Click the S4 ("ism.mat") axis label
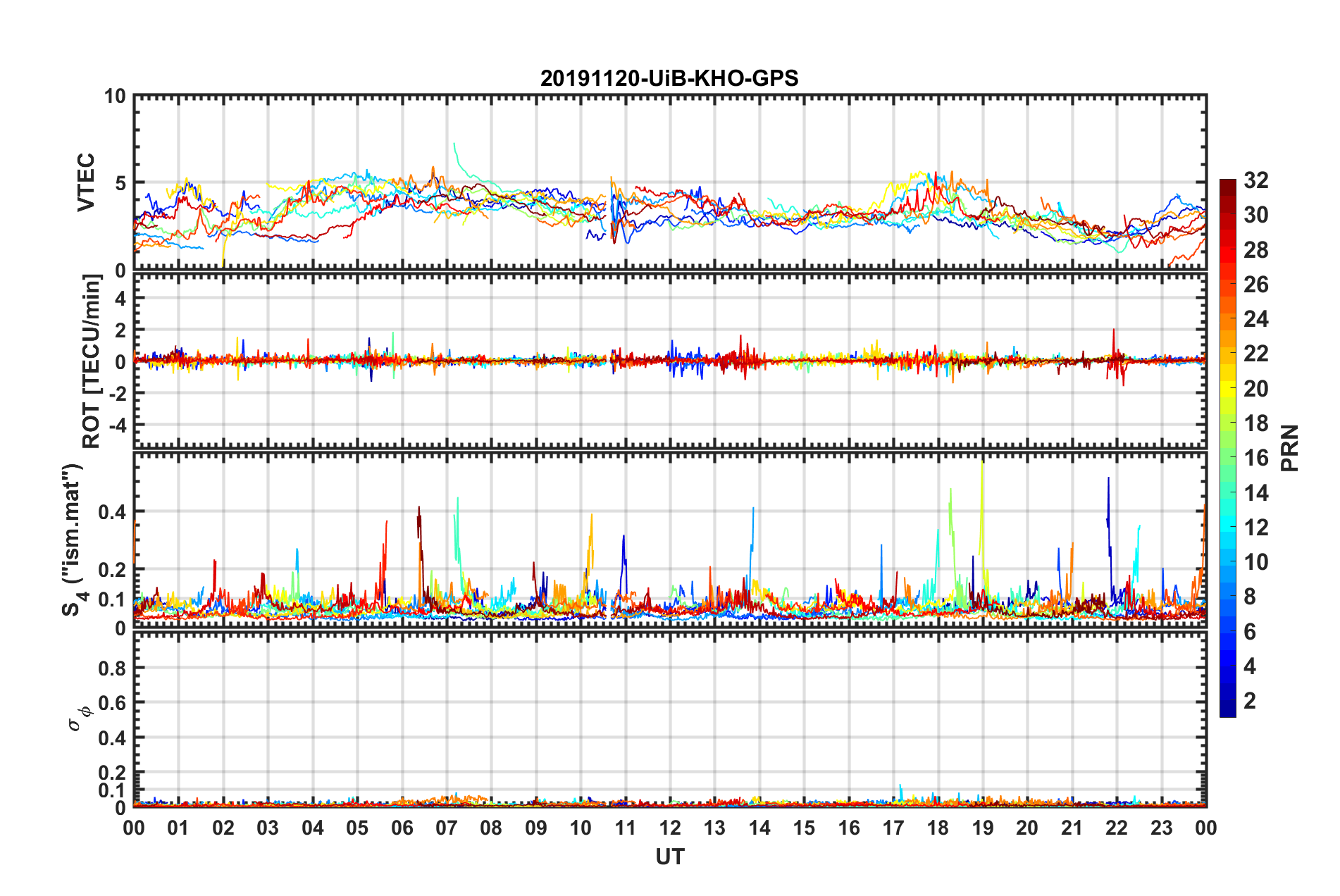The image size is (1340, 896). coord(73,540)
